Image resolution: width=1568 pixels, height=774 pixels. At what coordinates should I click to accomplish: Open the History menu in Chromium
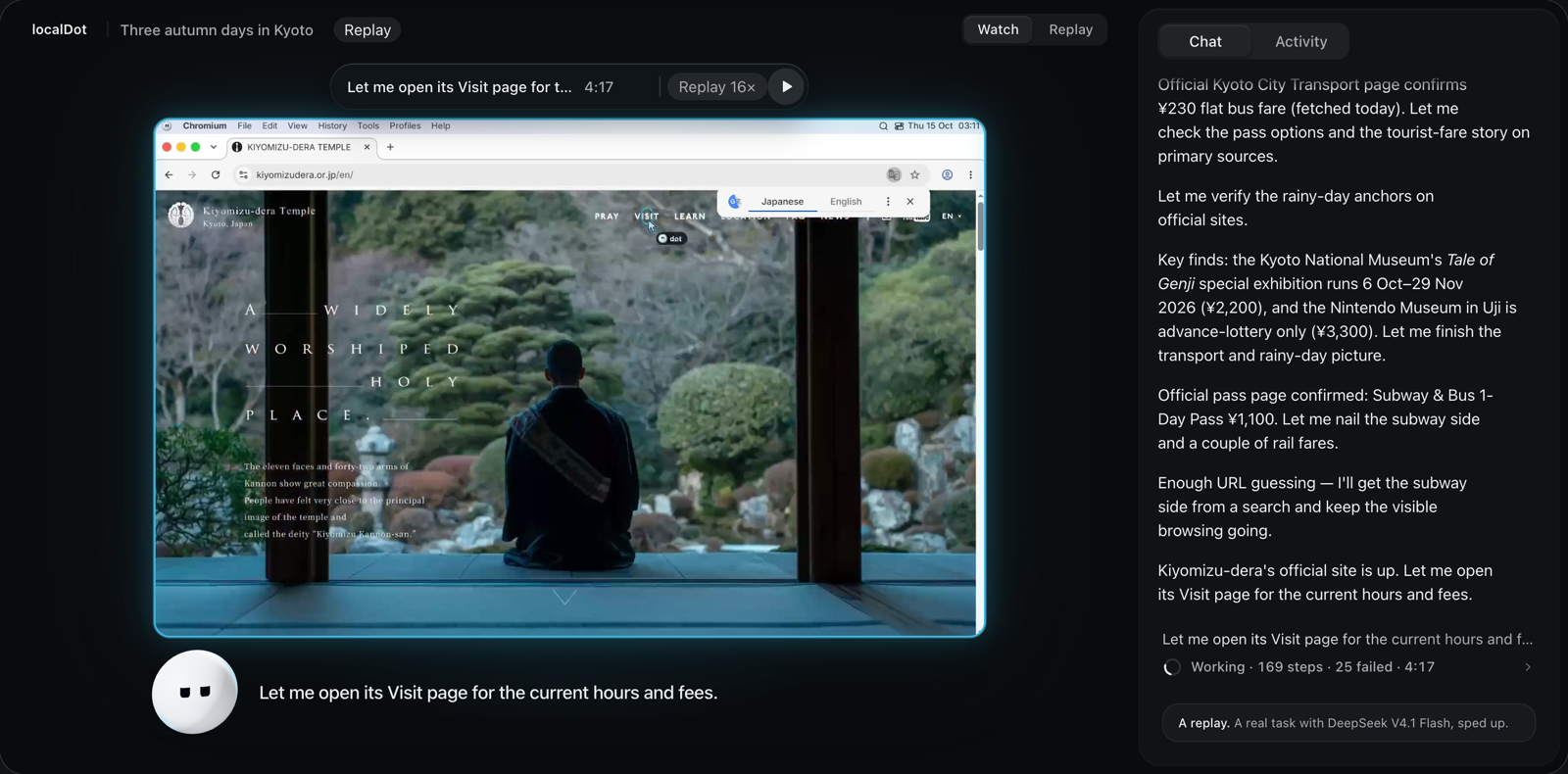click(x=332, y=126)
